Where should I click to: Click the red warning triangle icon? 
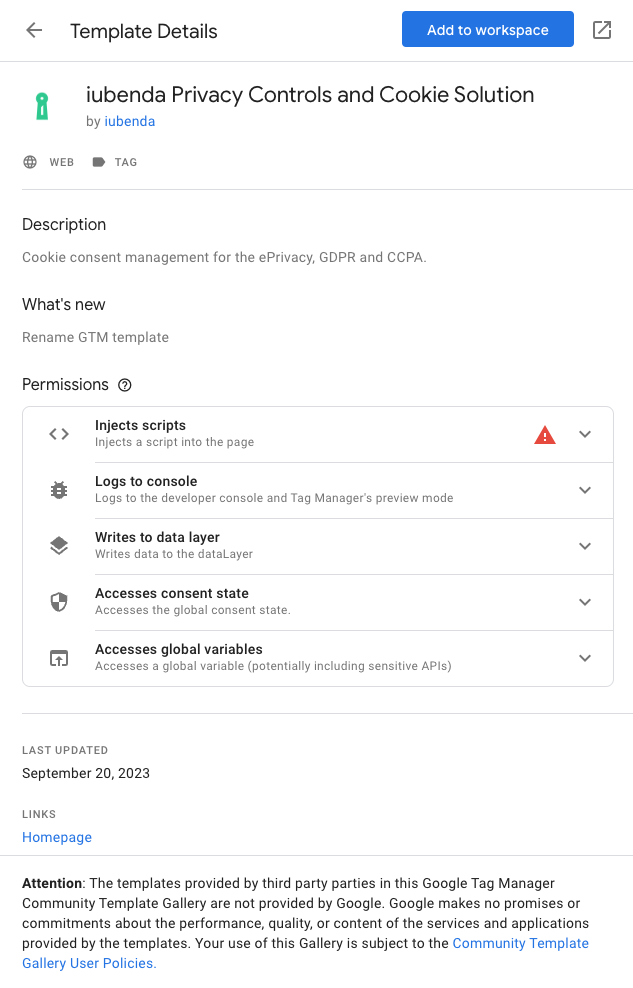click(x=545, y=434)
